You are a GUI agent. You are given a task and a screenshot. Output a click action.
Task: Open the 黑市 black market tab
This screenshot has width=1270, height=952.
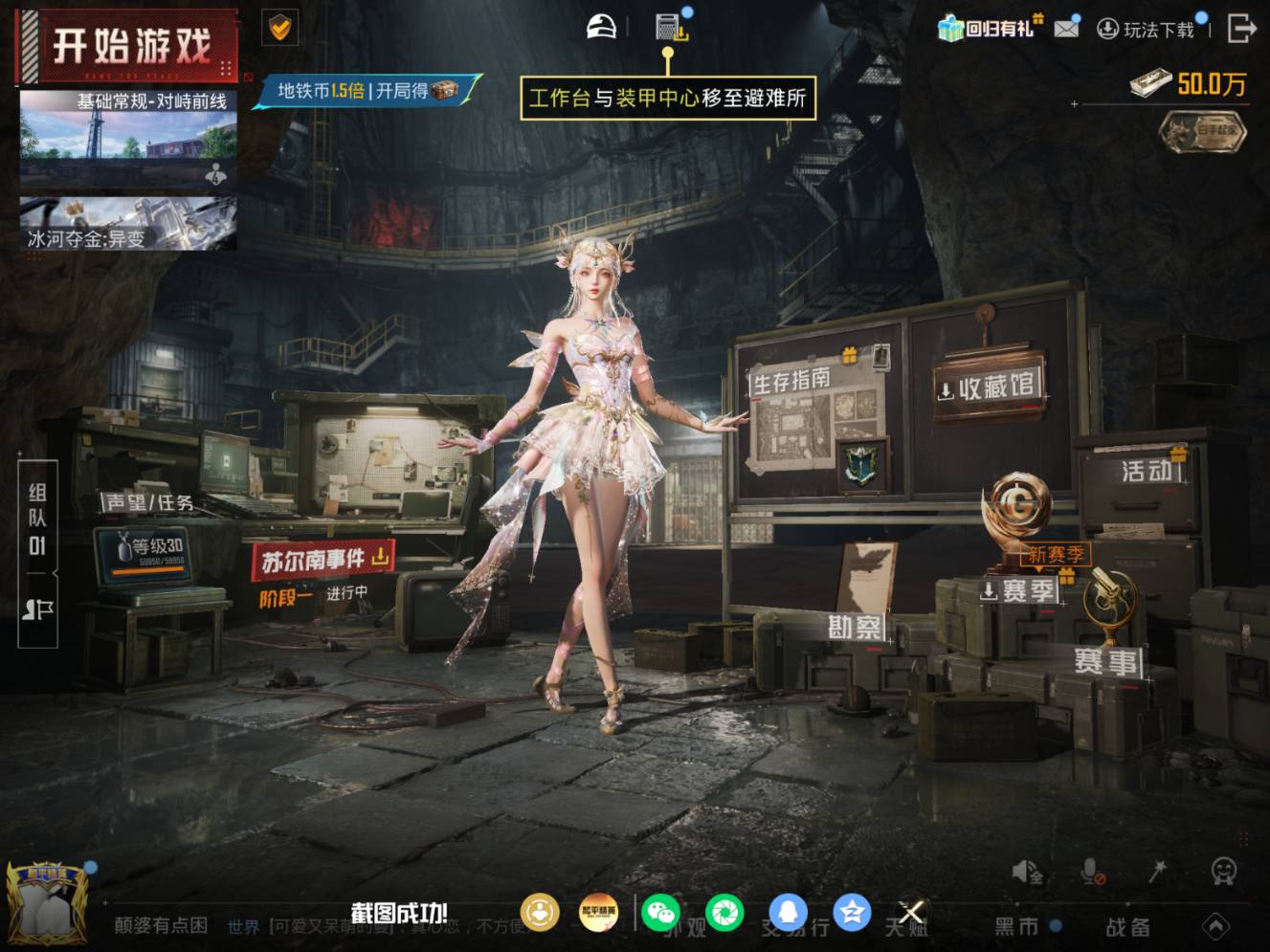pyautogui.click(x=1016, y=926)
